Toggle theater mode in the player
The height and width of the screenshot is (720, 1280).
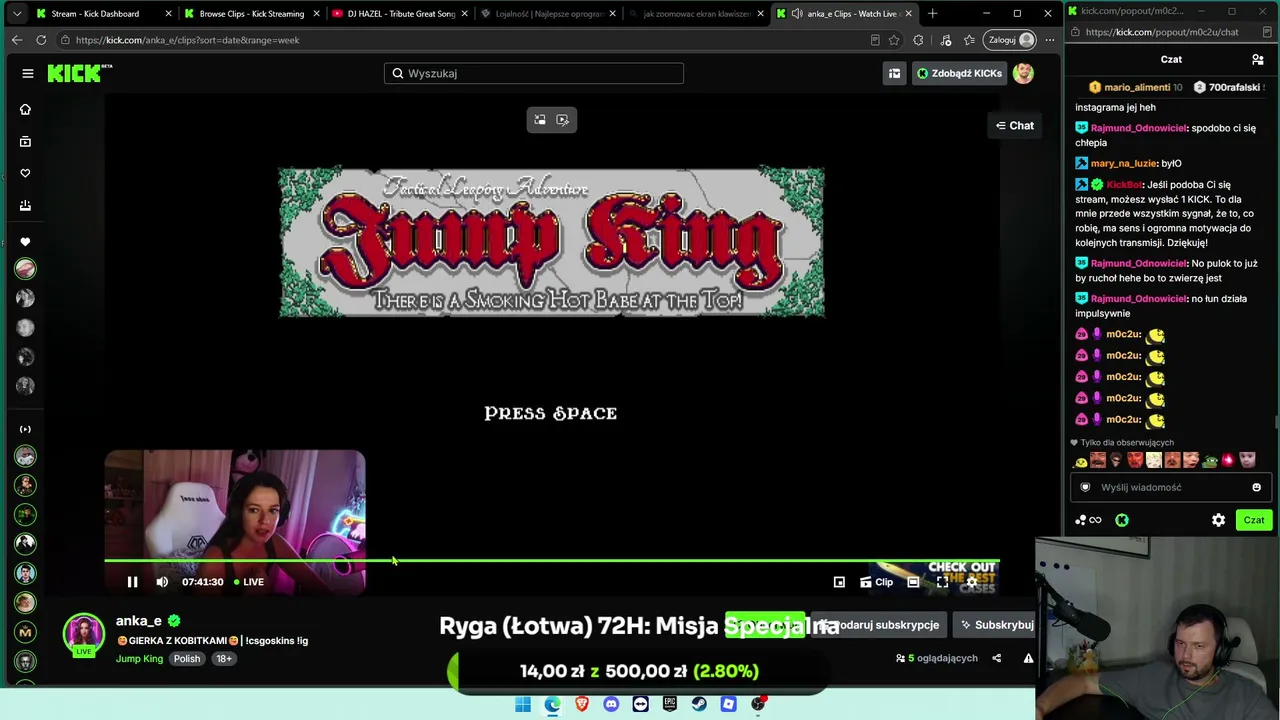pos(913,582)
